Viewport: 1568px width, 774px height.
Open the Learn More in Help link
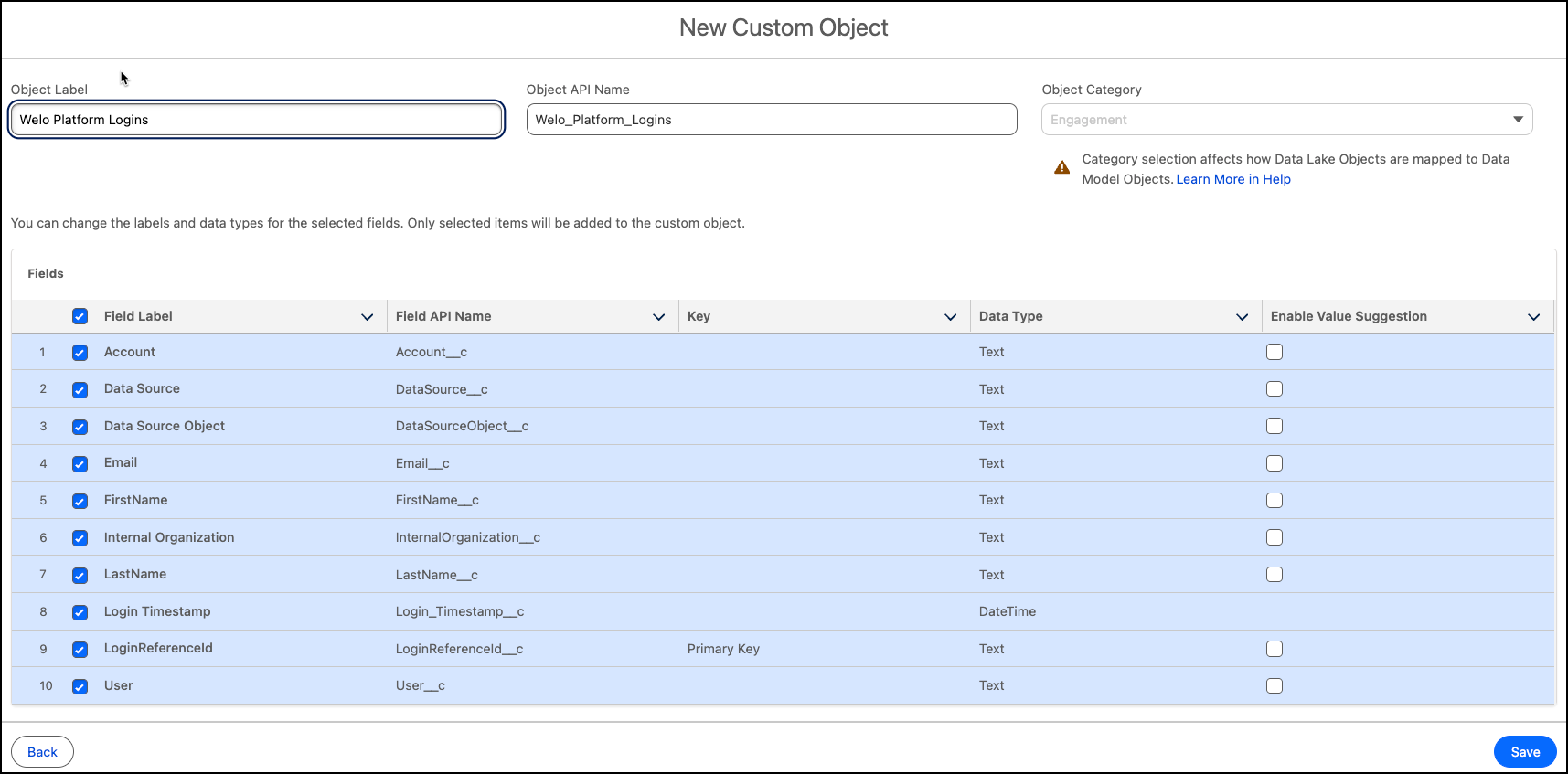1232,179
